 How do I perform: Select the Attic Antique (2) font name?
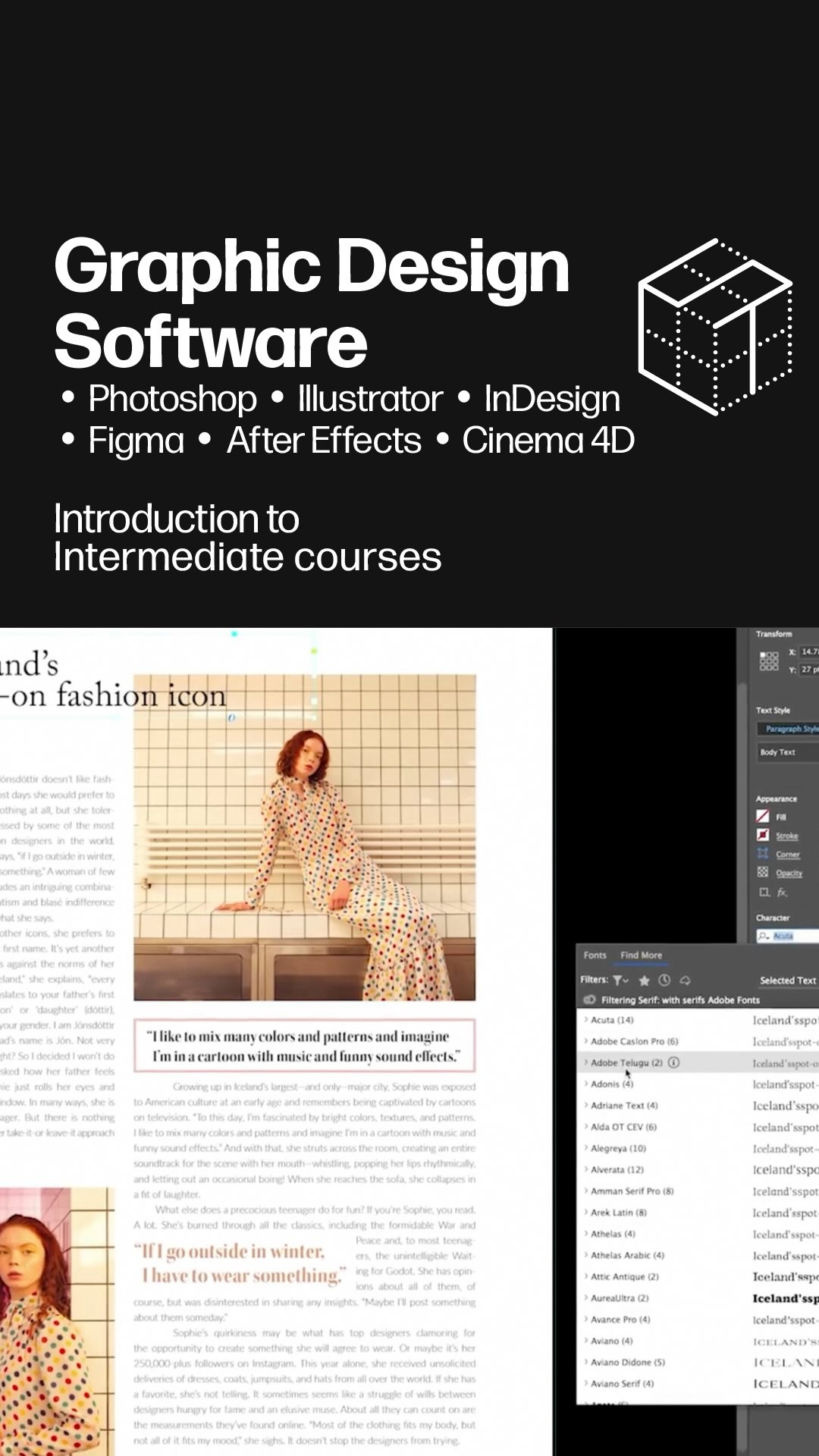(625, 1276)
